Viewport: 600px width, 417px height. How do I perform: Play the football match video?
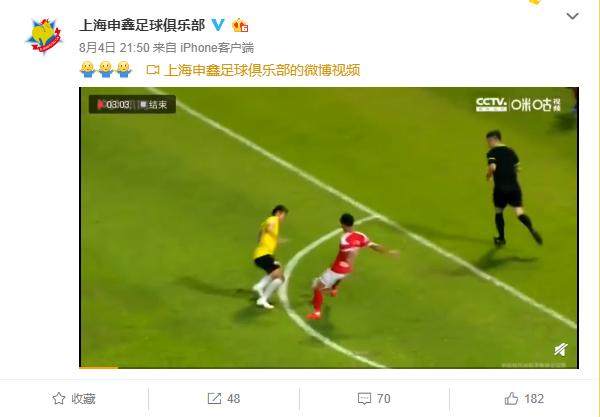pyautogui.click(x=329, y=228)
